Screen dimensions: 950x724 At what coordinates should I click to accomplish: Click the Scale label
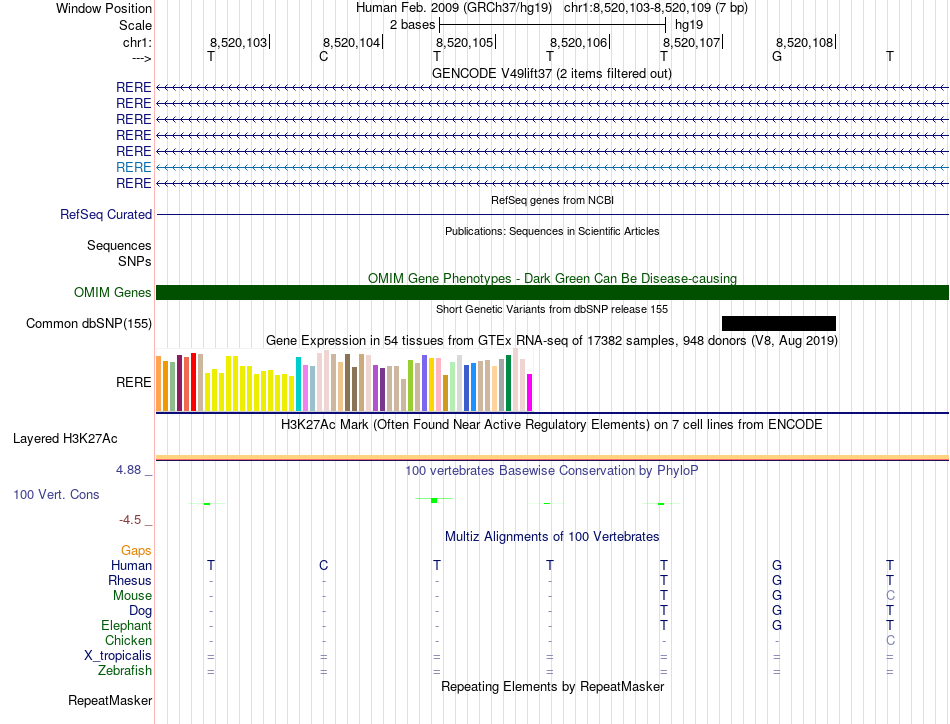click(135, 25)
